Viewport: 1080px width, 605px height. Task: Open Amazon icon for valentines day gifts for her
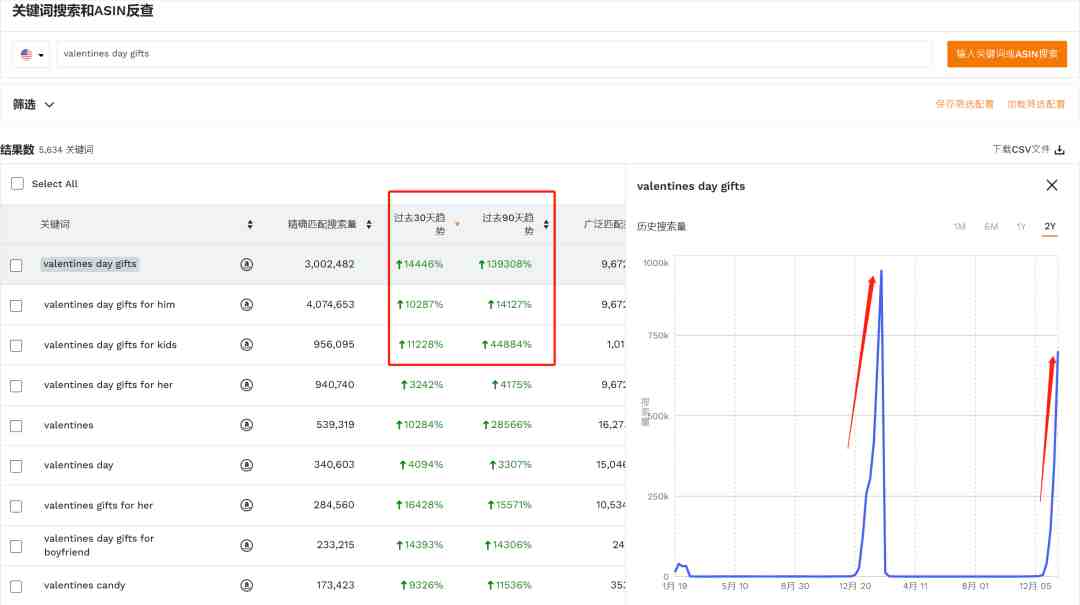(x=247, y=384)
